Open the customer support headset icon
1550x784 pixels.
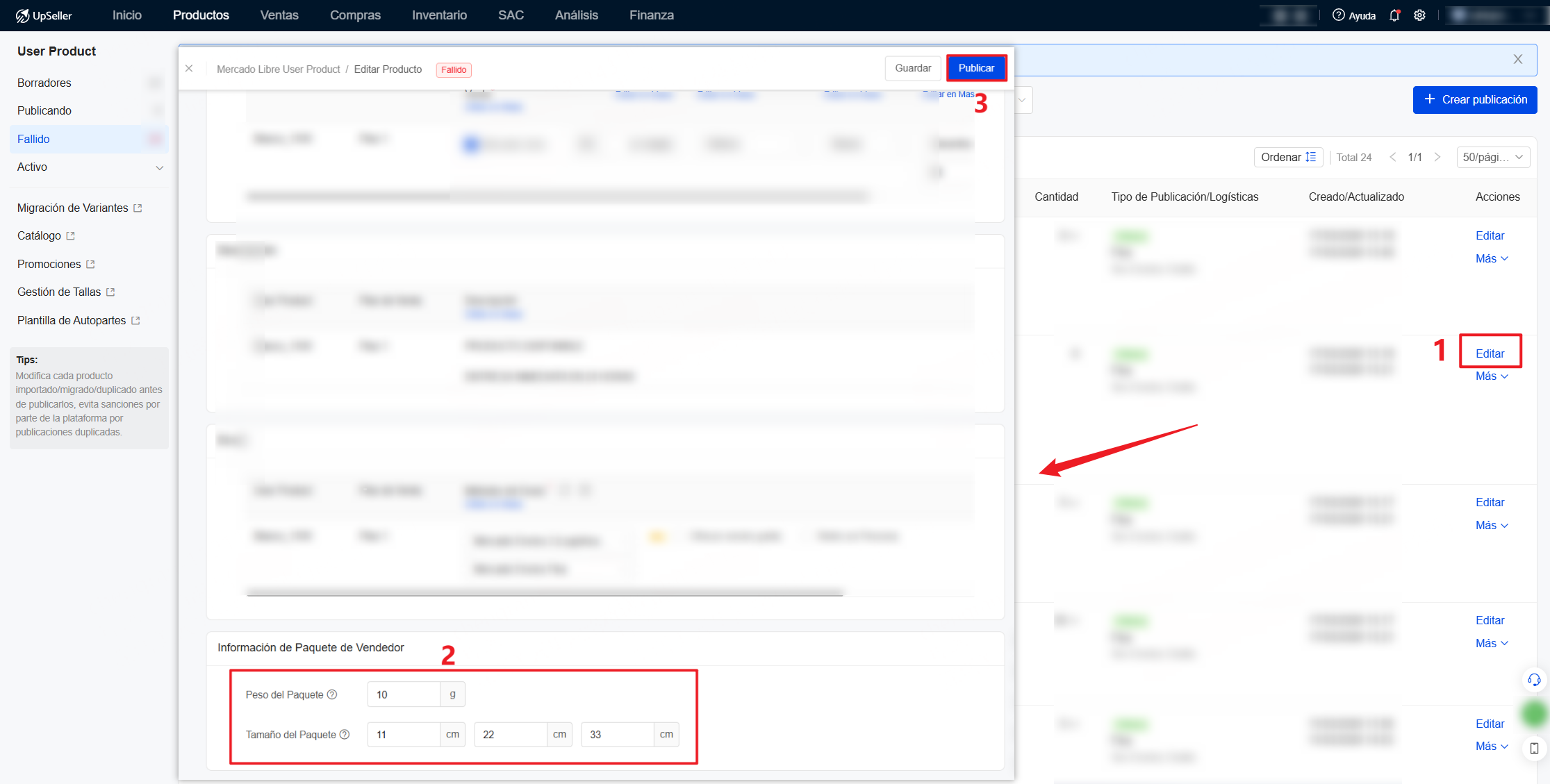[x=1534, y=680]
